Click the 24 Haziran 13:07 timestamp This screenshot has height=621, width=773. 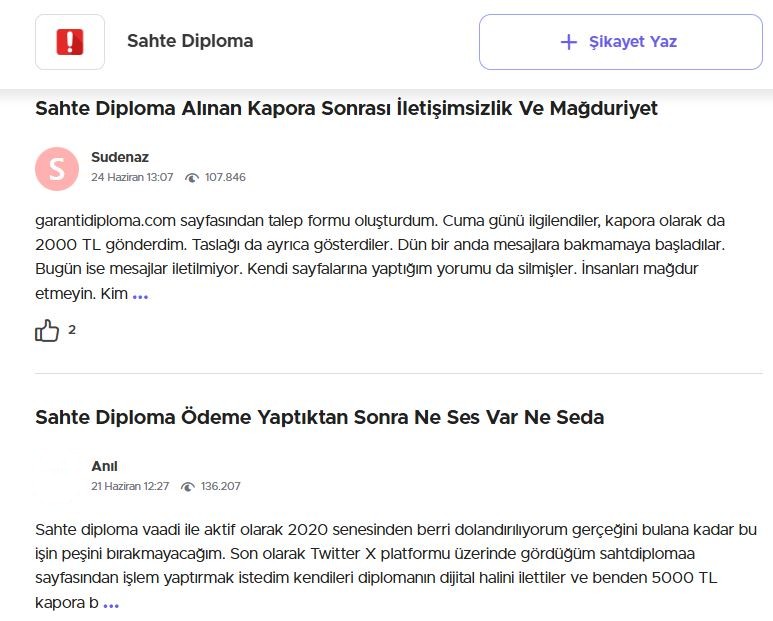click(x=132, y=177)
